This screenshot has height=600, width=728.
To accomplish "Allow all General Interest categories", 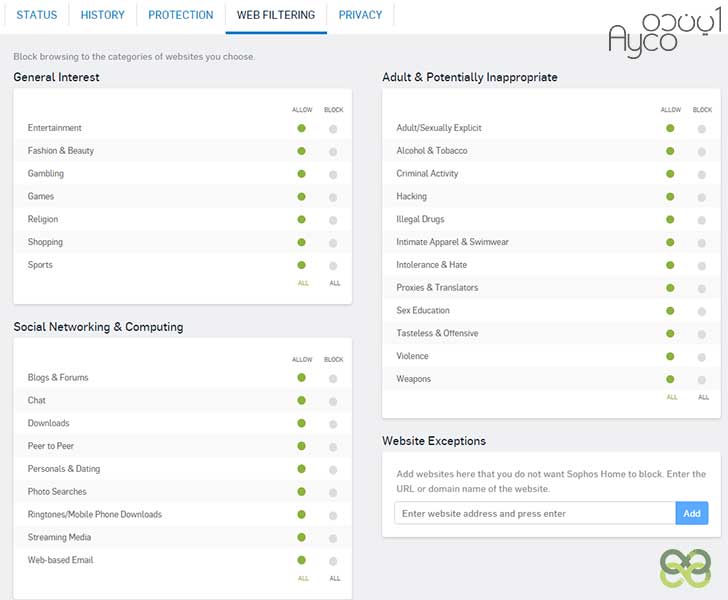I will coord(303,283).
